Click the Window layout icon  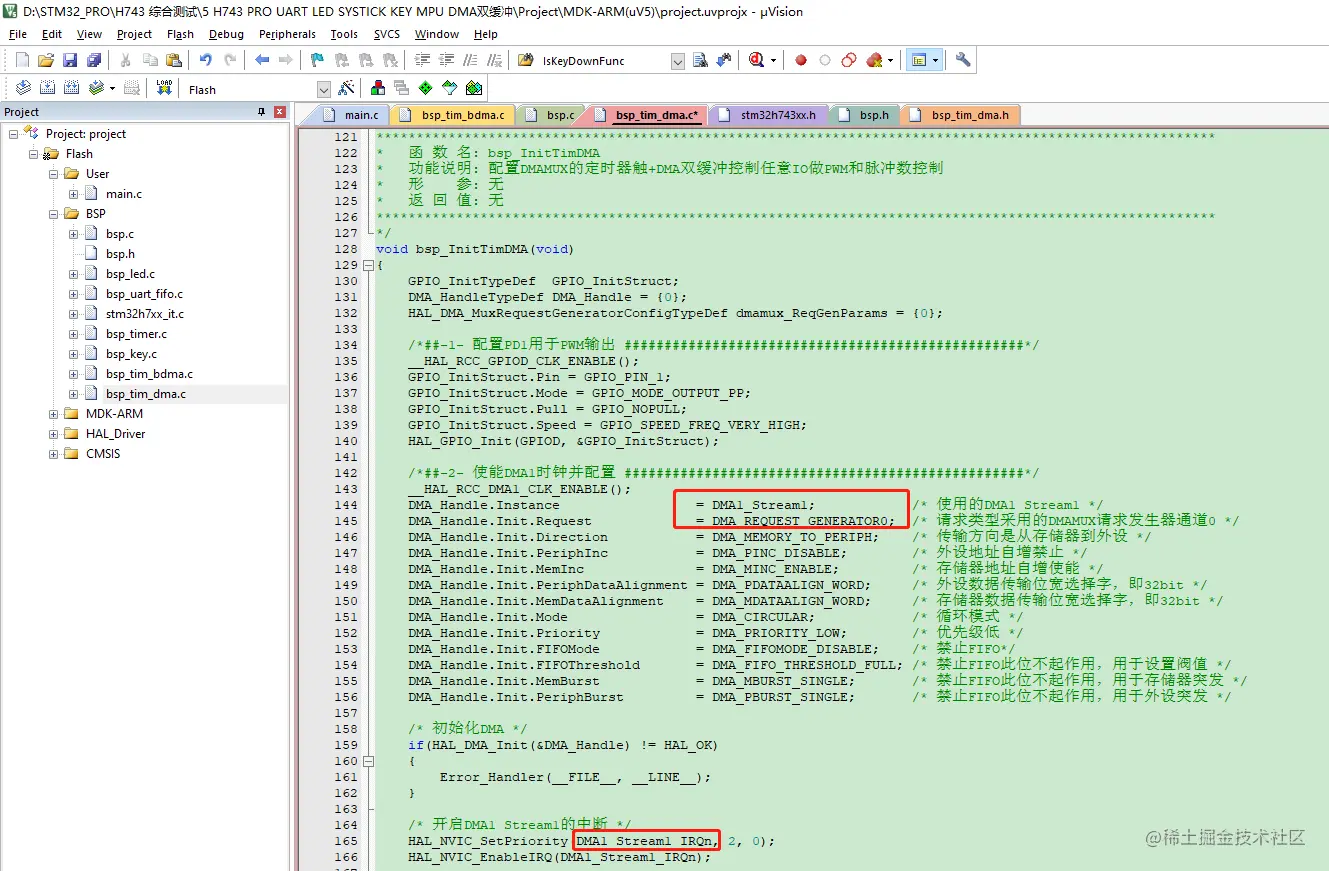tap(918, 60)
